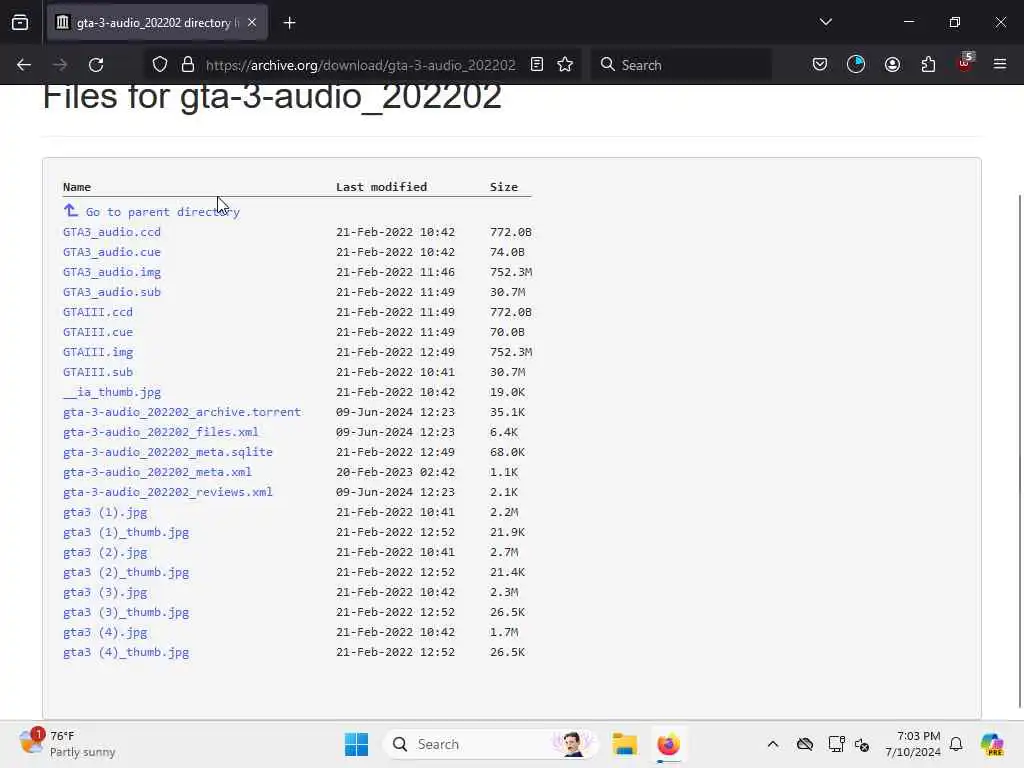
Task: Open gta3 (4).jpg image link
Action: [105, 632]
